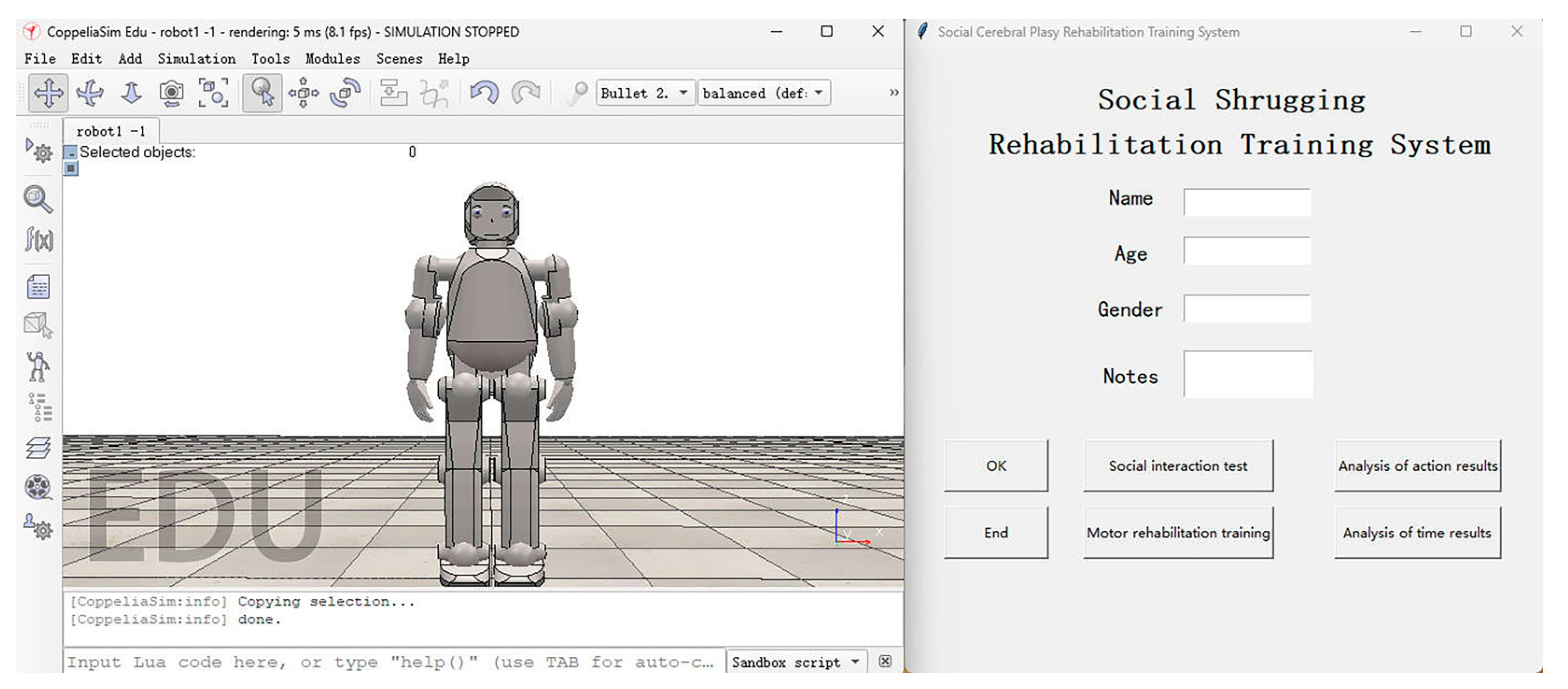
Task: Toggle the click selection pointer tool
Action: [262, 93]
